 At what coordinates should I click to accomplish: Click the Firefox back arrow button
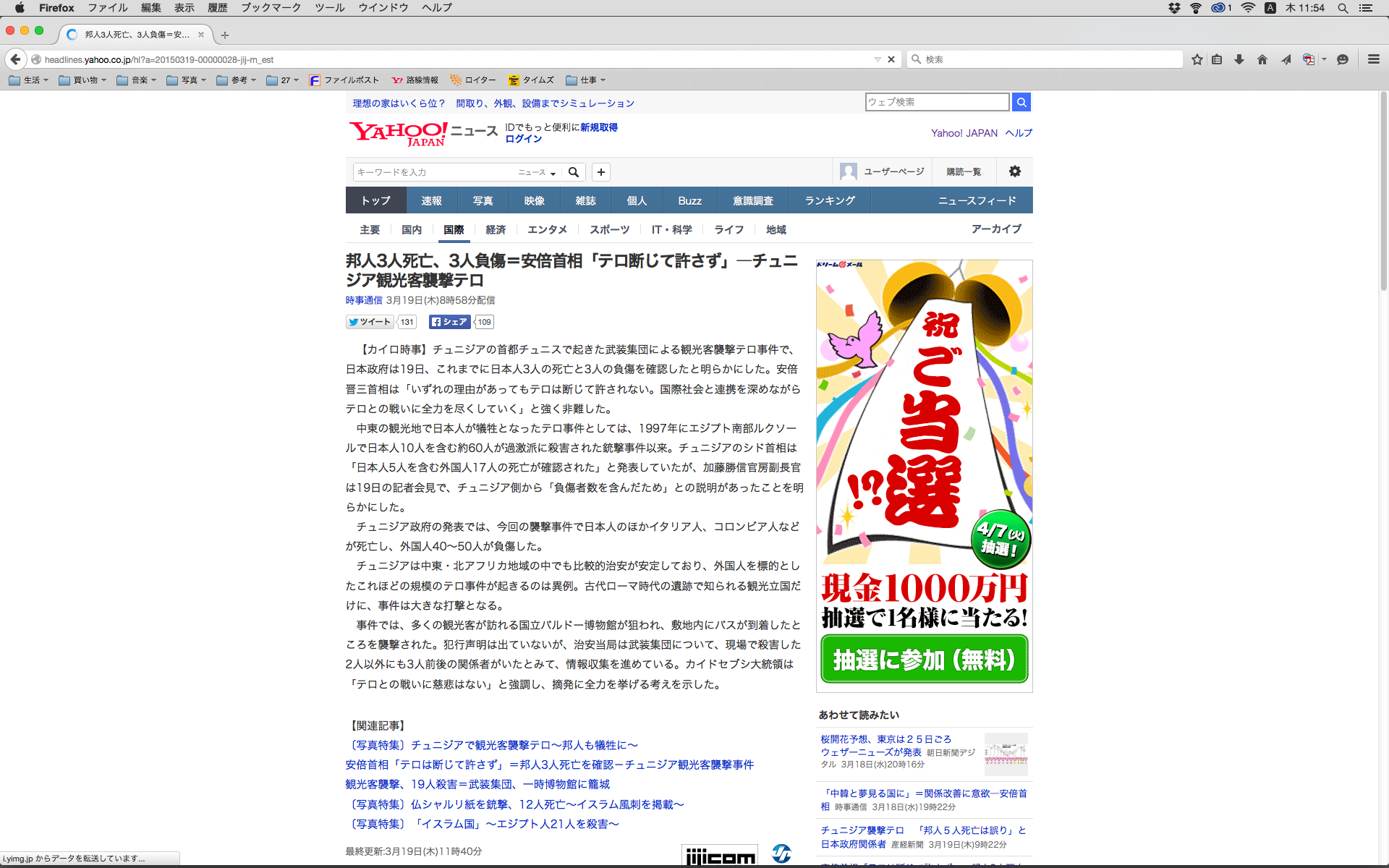15,59
